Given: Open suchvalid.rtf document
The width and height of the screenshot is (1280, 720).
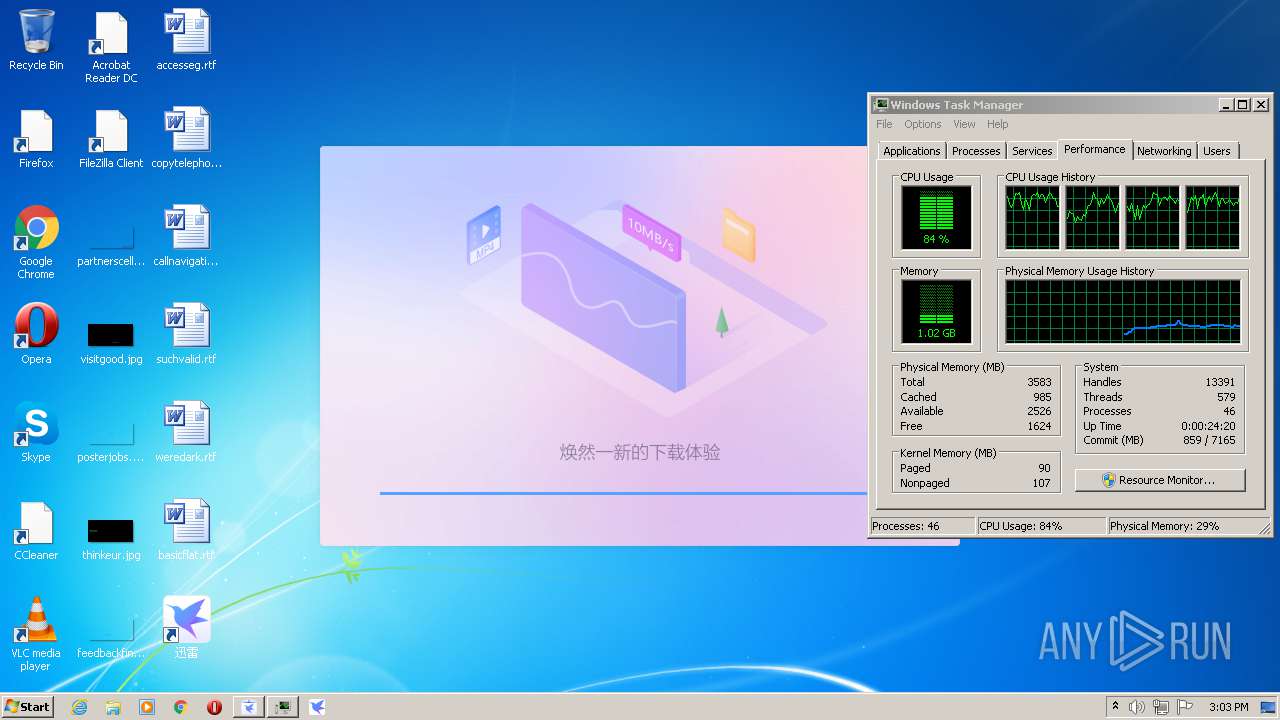Looking at the screenshot, I should (x=186, y=335).
